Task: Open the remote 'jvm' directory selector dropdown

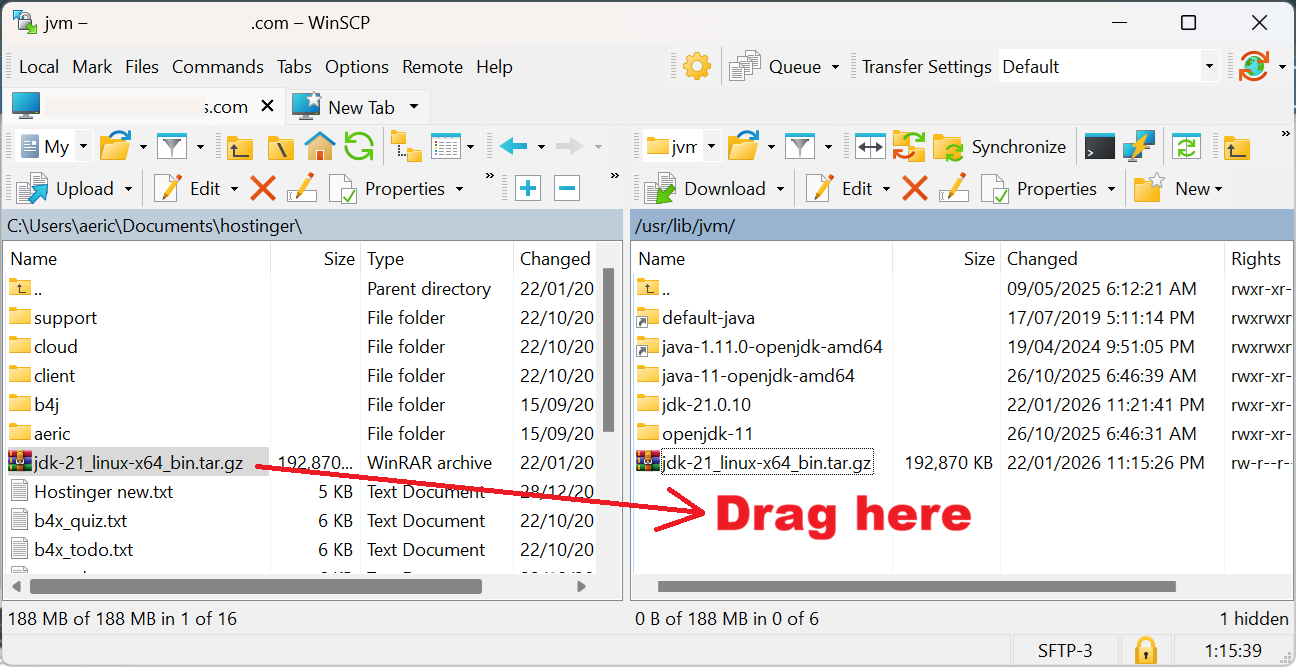Action: [711, 147]
